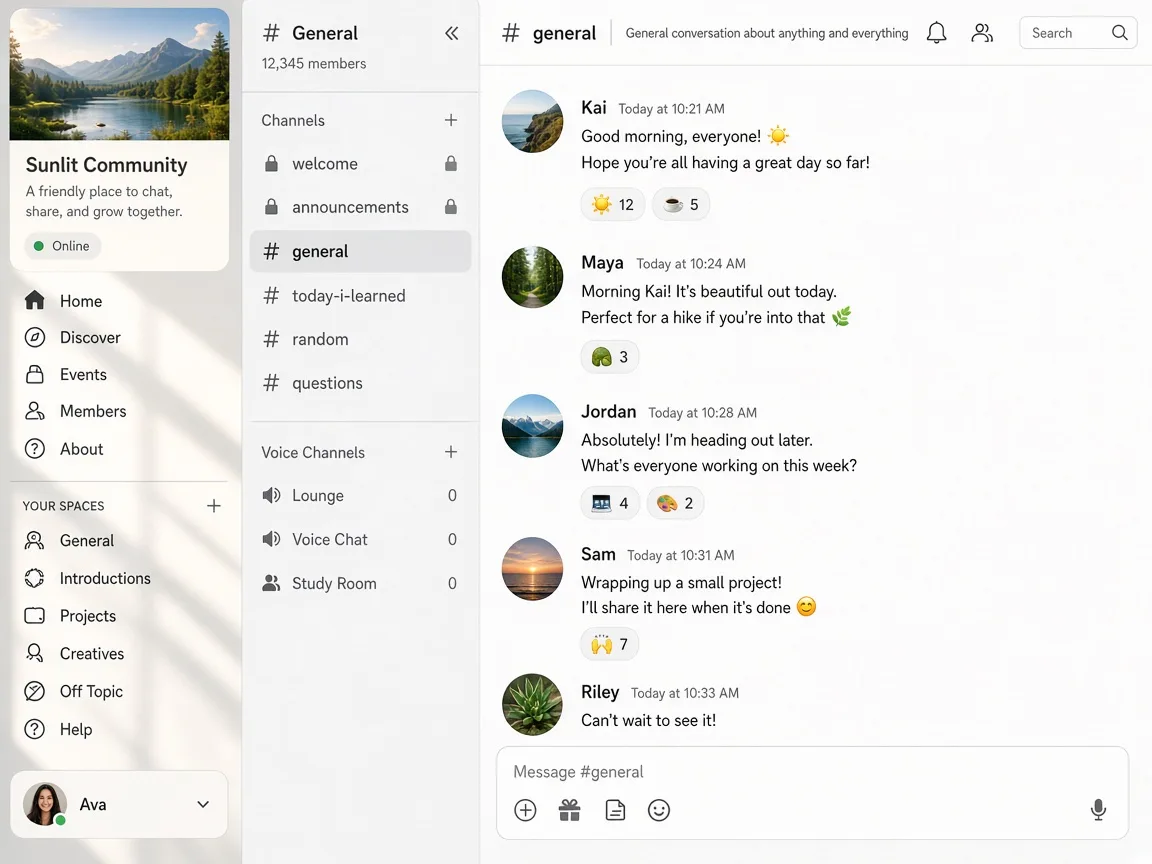Click the Riley username
Screen dimensions: 1152x864
pos(600,692)
